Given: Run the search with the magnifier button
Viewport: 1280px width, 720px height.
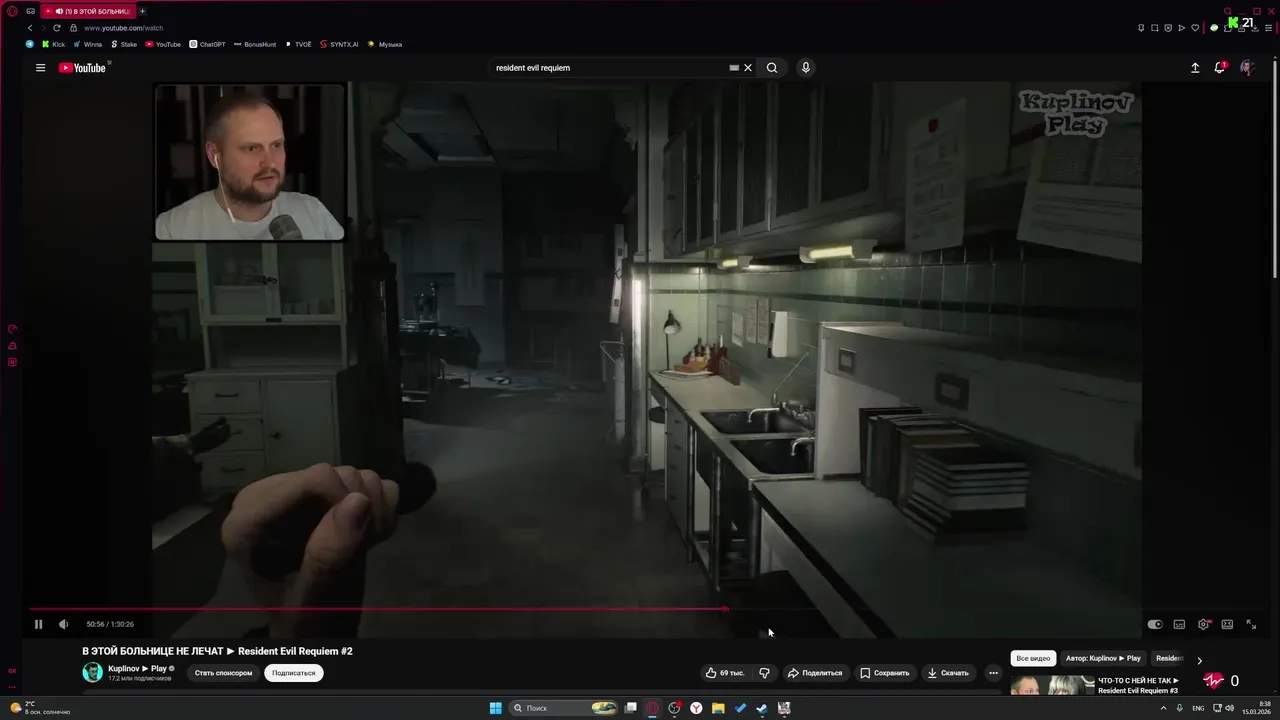Looking at the screenshot, I should (772, 68).
